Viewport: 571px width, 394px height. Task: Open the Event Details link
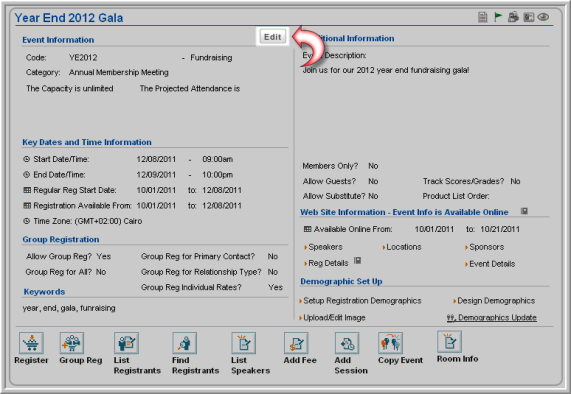(x=492, y=264)
